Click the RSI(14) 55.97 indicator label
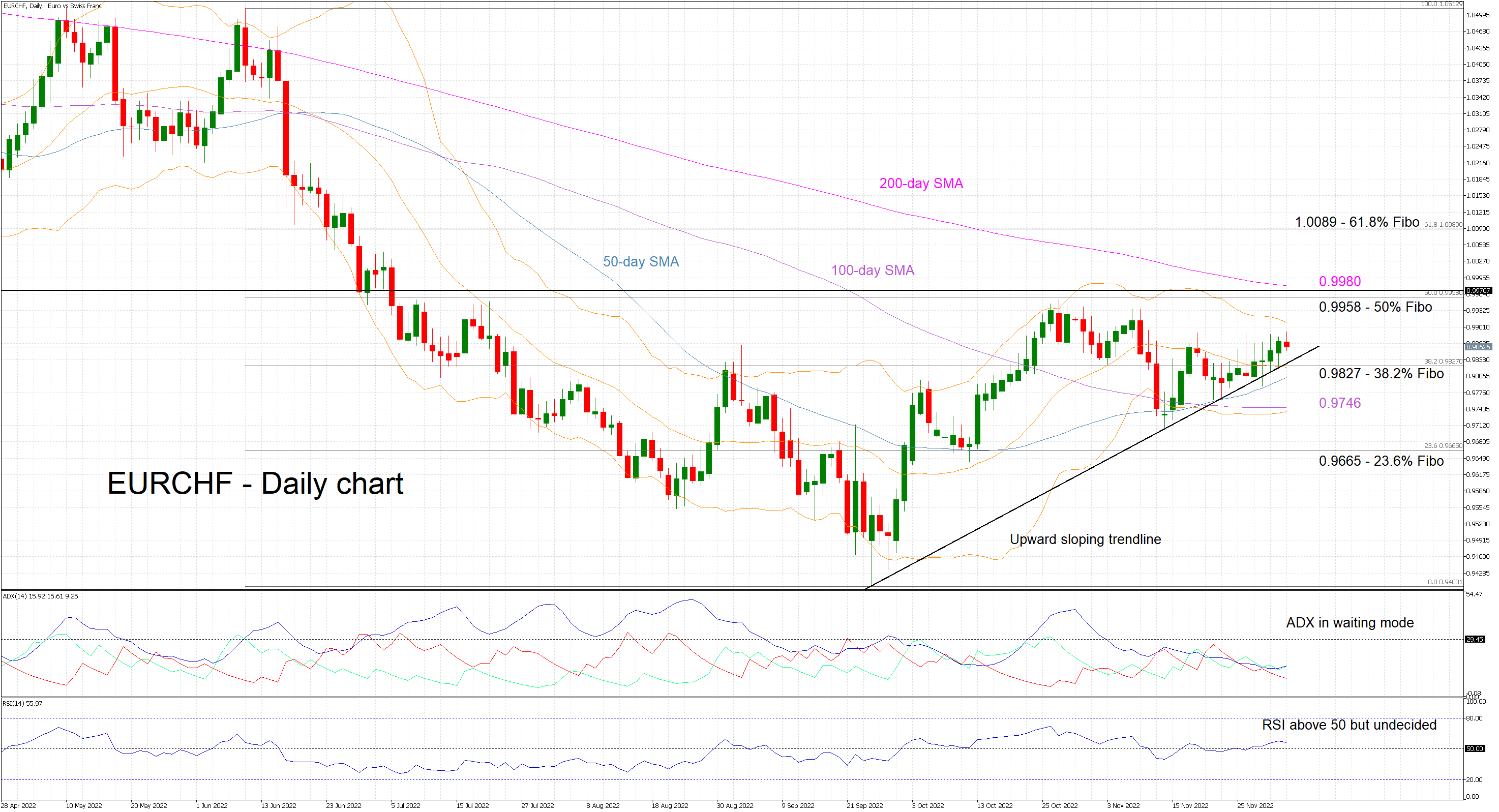Screen dimensions: 1499x812 pyautogui.click(x=23, y=703)
